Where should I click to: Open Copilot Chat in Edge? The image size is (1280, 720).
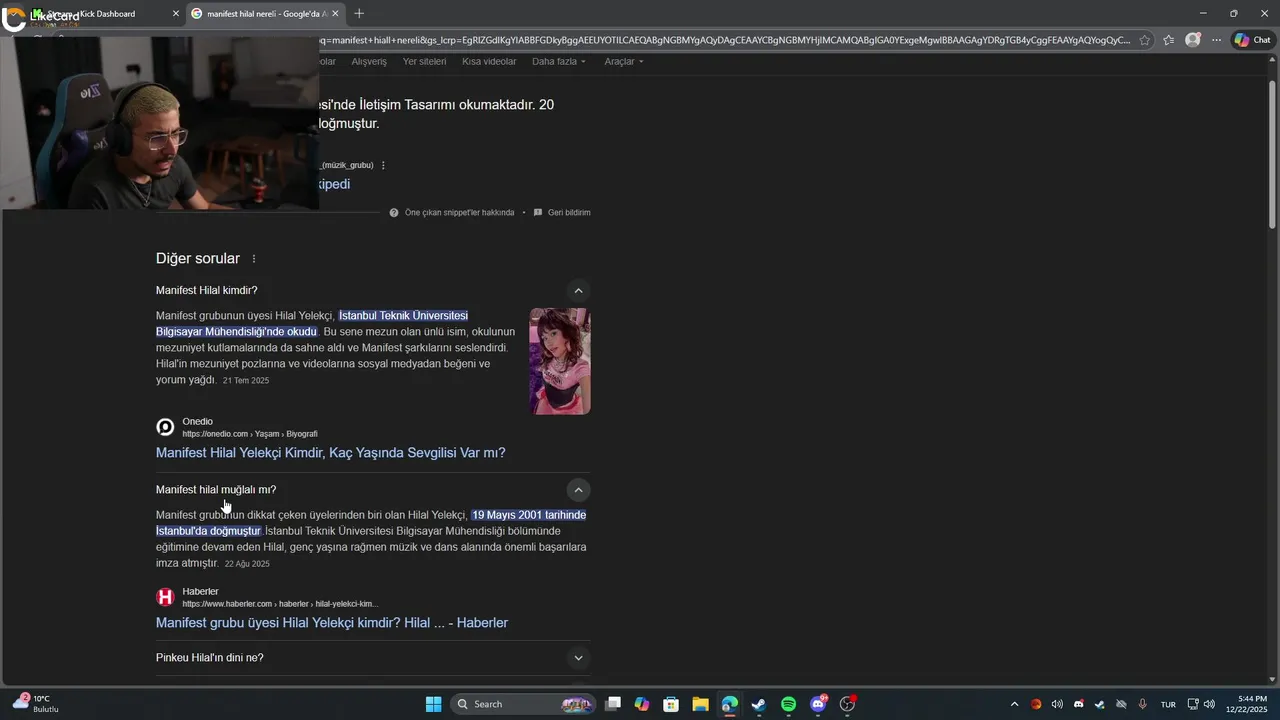pos(1252,40)
